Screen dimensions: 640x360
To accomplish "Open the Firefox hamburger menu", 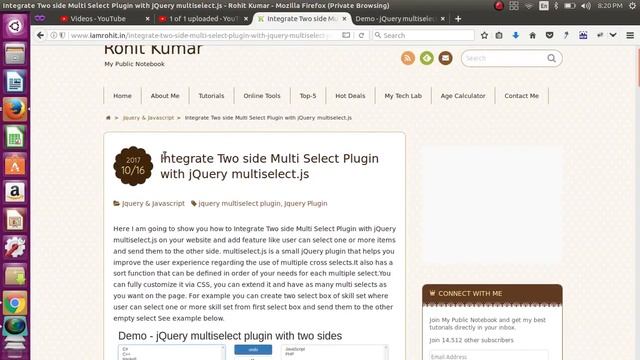I will coord(630,35).
